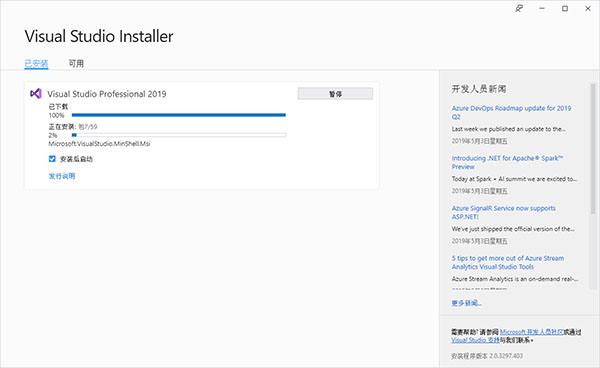Click the 已下载 100% download progress bar
The width and height of the screenshot is (600, 368).
(x=179, y=115)
